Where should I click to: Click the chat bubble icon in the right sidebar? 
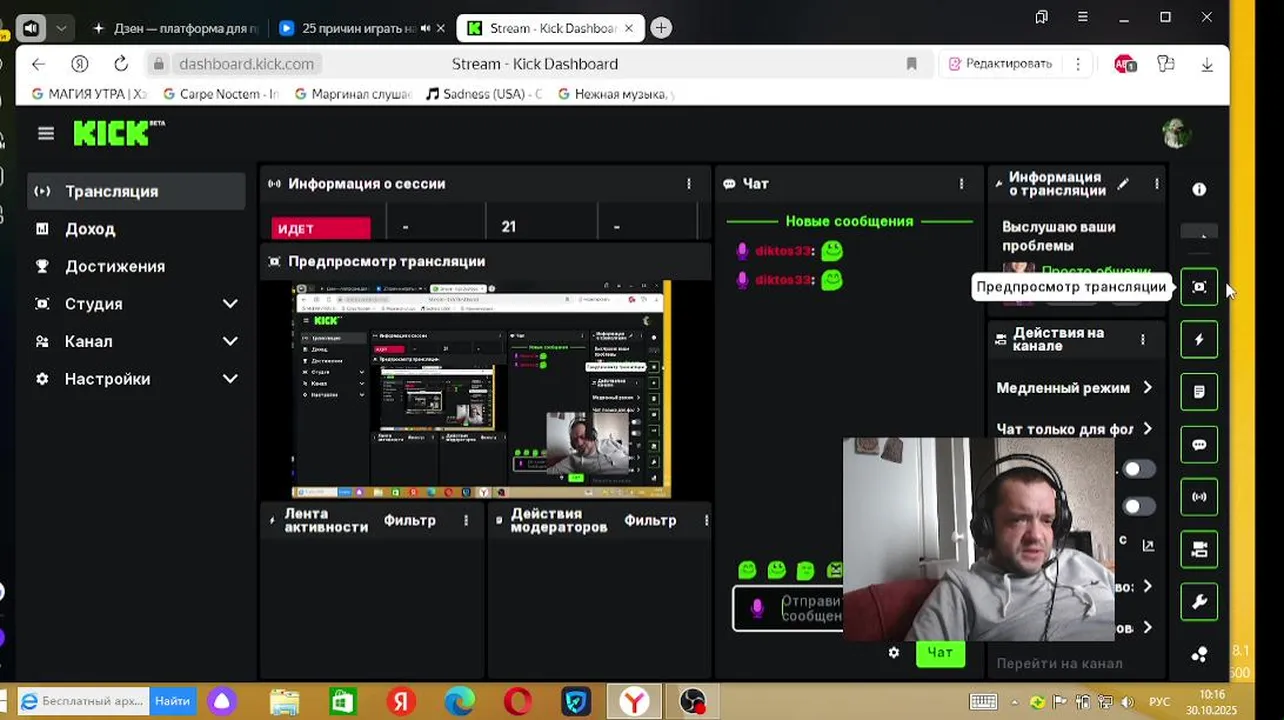(x=1199, y=444)
